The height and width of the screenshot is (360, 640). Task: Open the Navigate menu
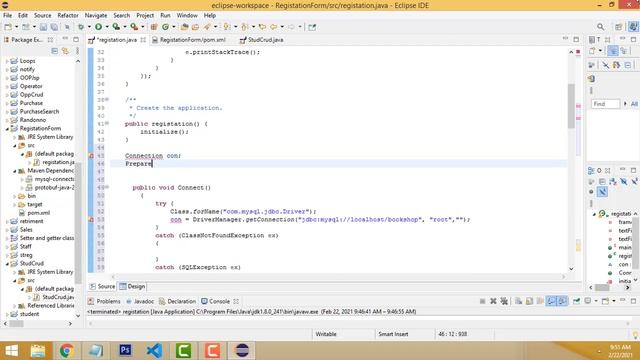[x=96, y=16]
